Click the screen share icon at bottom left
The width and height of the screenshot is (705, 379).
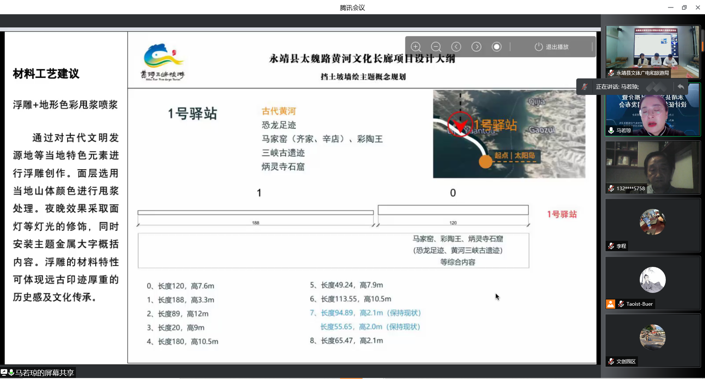pos(4,372)
